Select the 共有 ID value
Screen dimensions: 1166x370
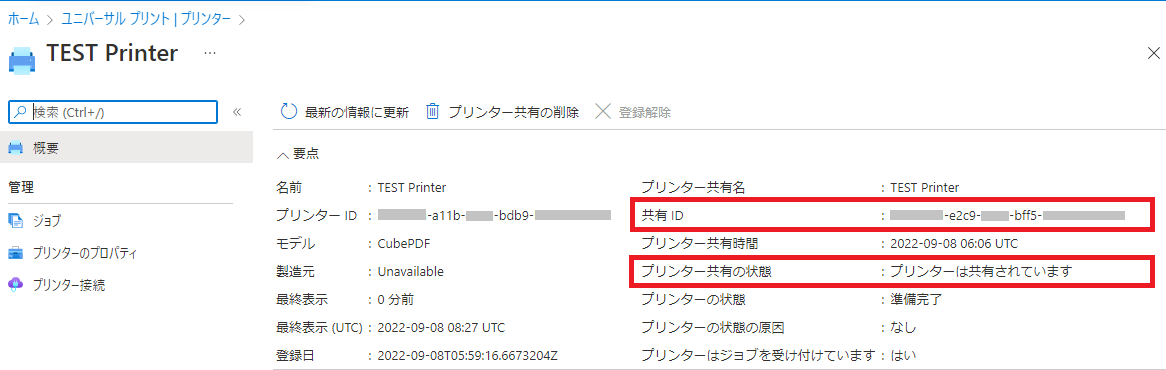click(x=1007, y=215)
